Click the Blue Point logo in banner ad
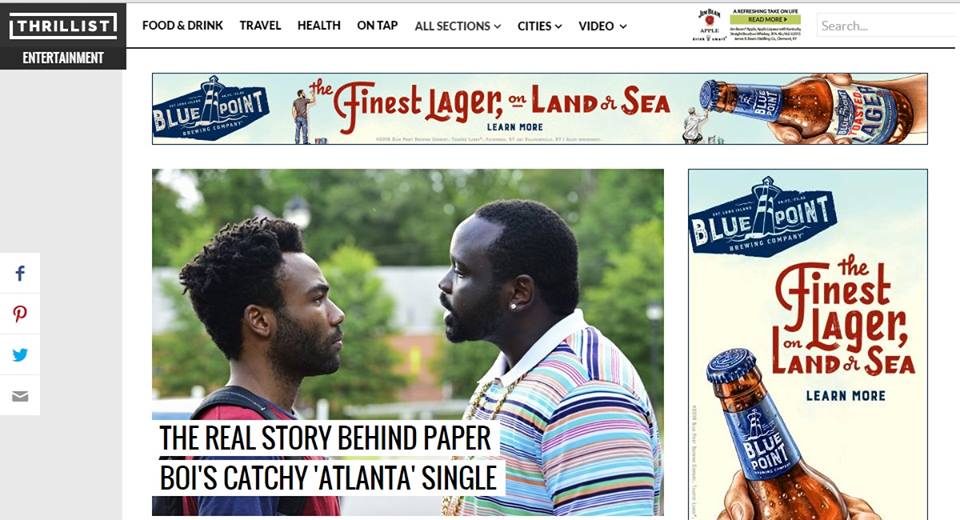The image size is (960, 520). point(211,108)
